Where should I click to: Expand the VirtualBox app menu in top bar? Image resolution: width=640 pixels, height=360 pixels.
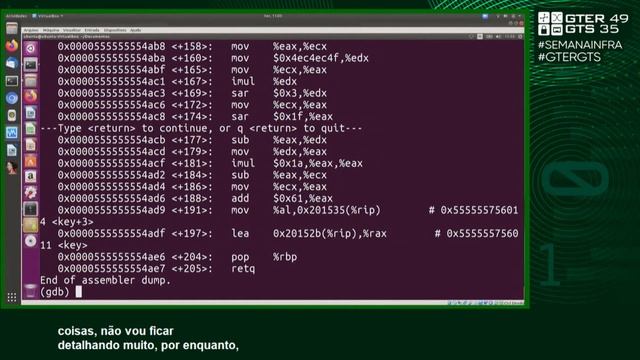tap(48, 16)
